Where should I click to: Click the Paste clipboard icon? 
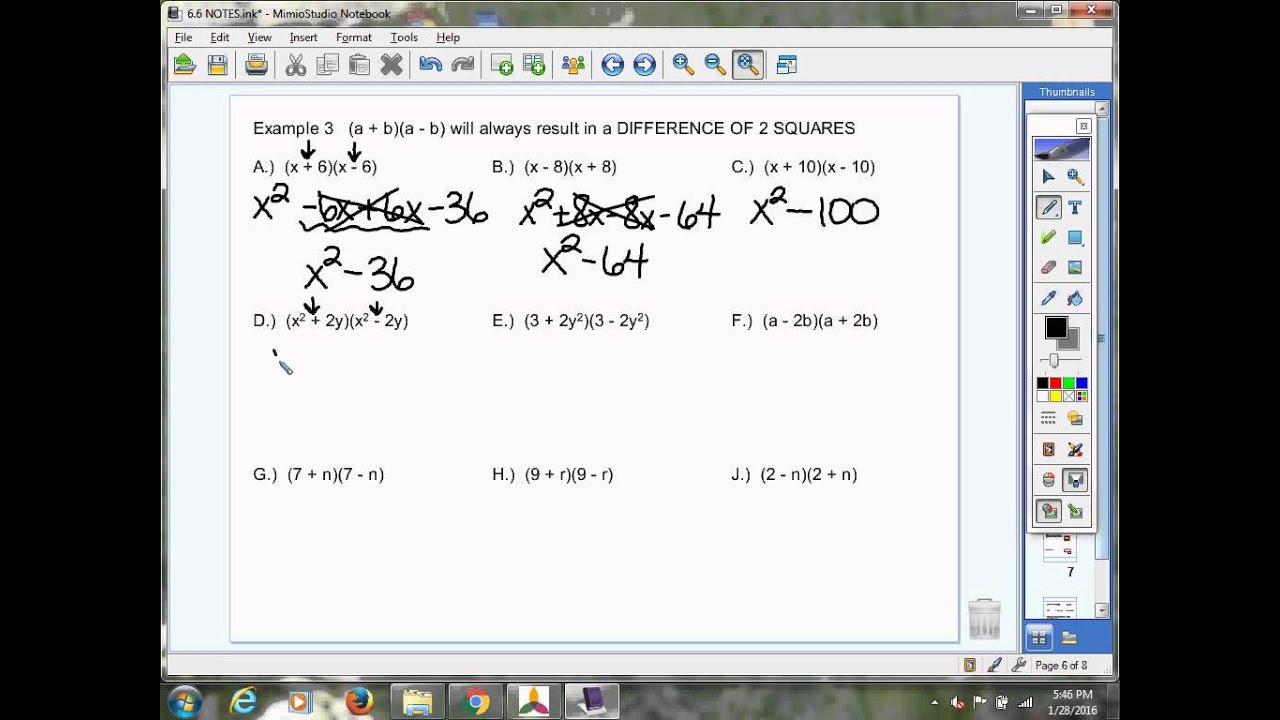point(359,65)
